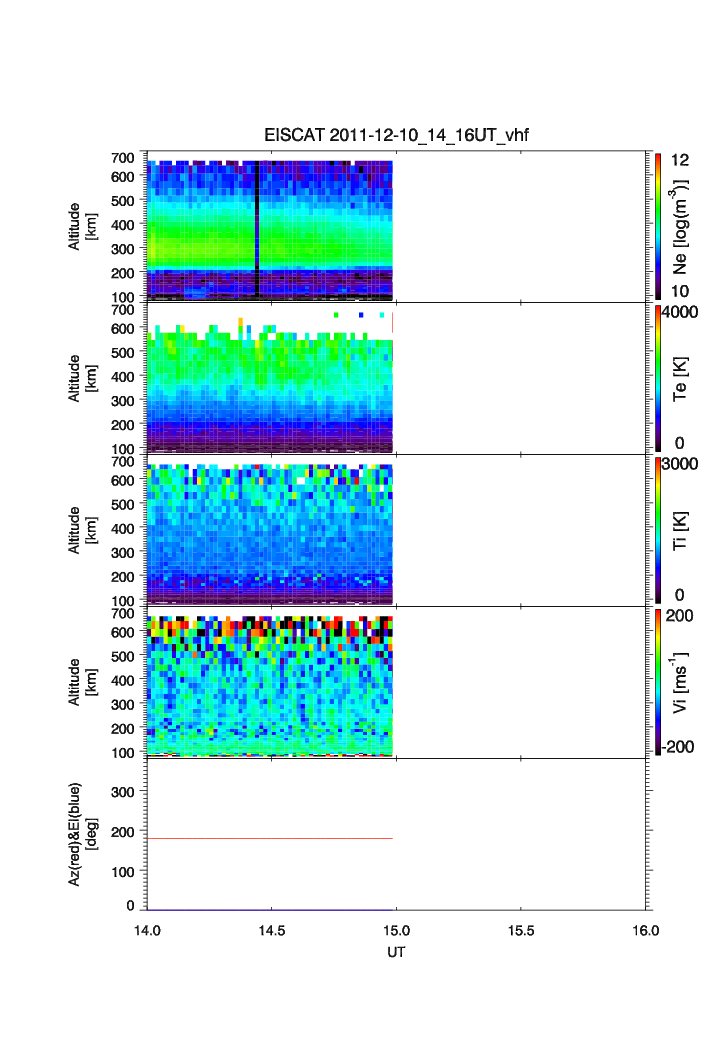This screenshot has height=1062, width=708.
Task: Click the 16.0 tick label on UT axis
Action: (x=646, y=931)
